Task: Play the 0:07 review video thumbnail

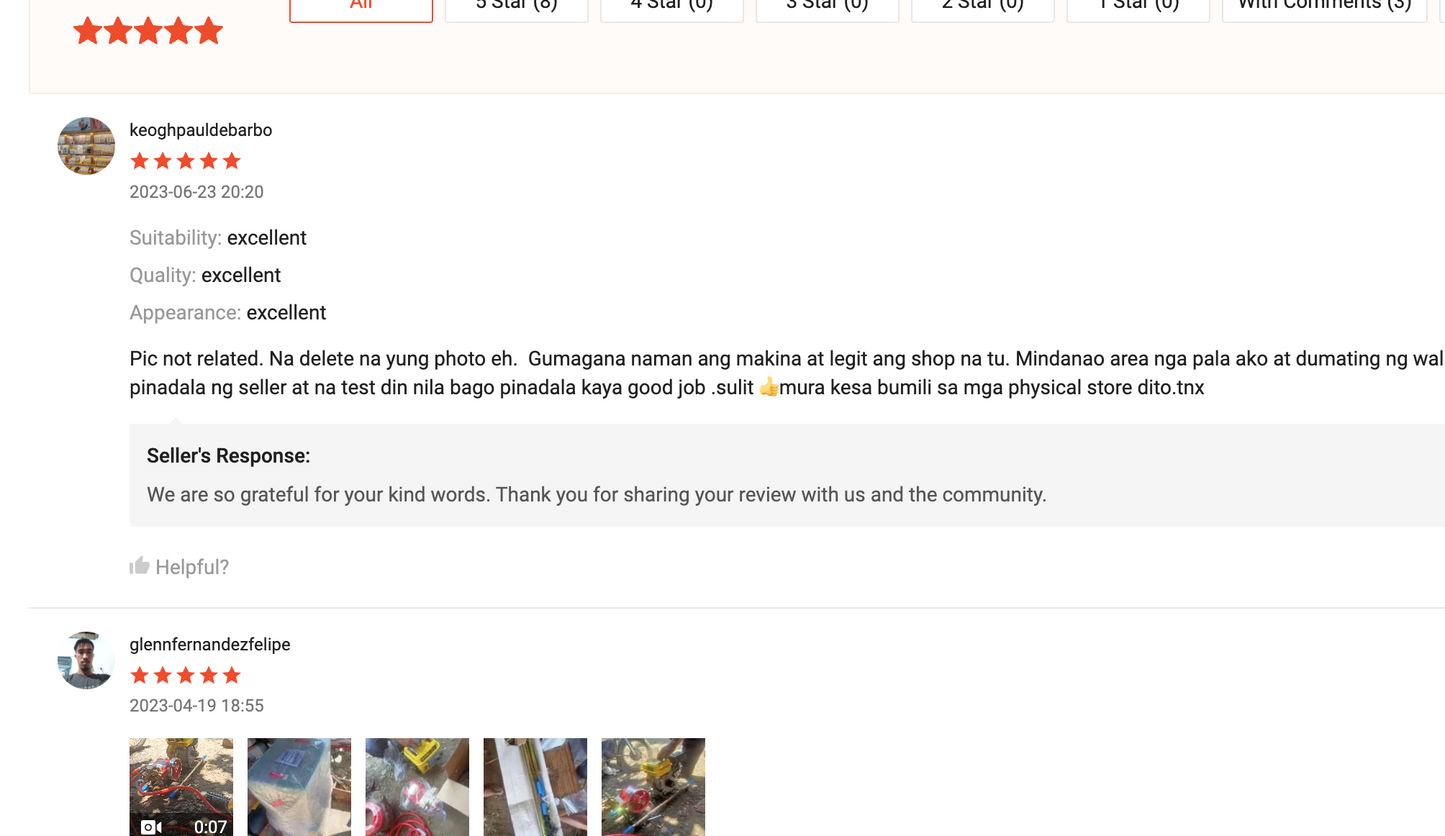Action: pyautogui.click(x=181, y=787)
